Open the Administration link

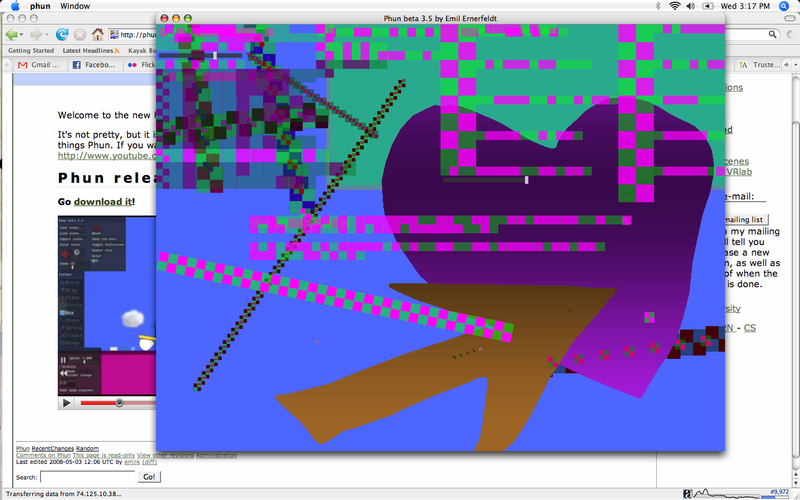(x=216, y=455)
